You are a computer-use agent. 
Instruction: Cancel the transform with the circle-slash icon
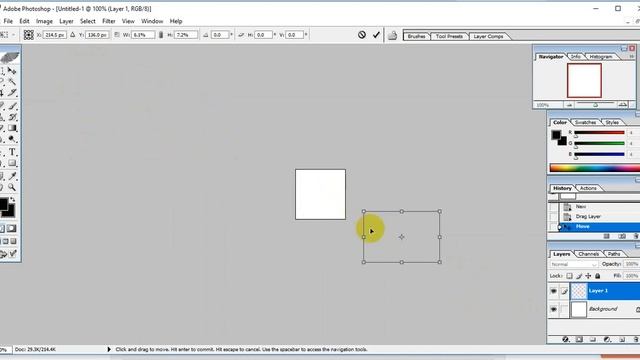coord(362,35)
